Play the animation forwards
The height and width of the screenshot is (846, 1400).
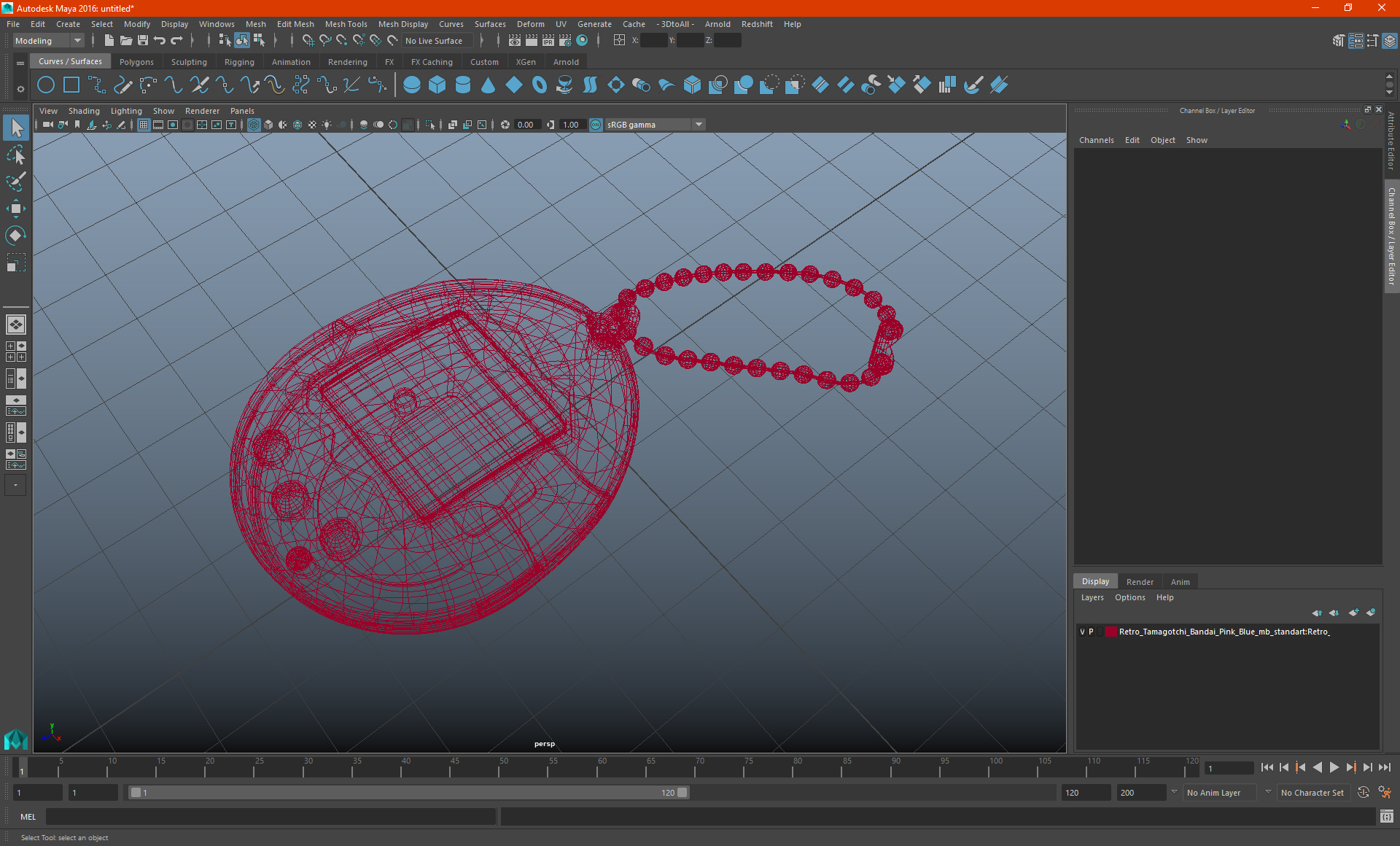pyautogui.click(x=1334, y=767)
